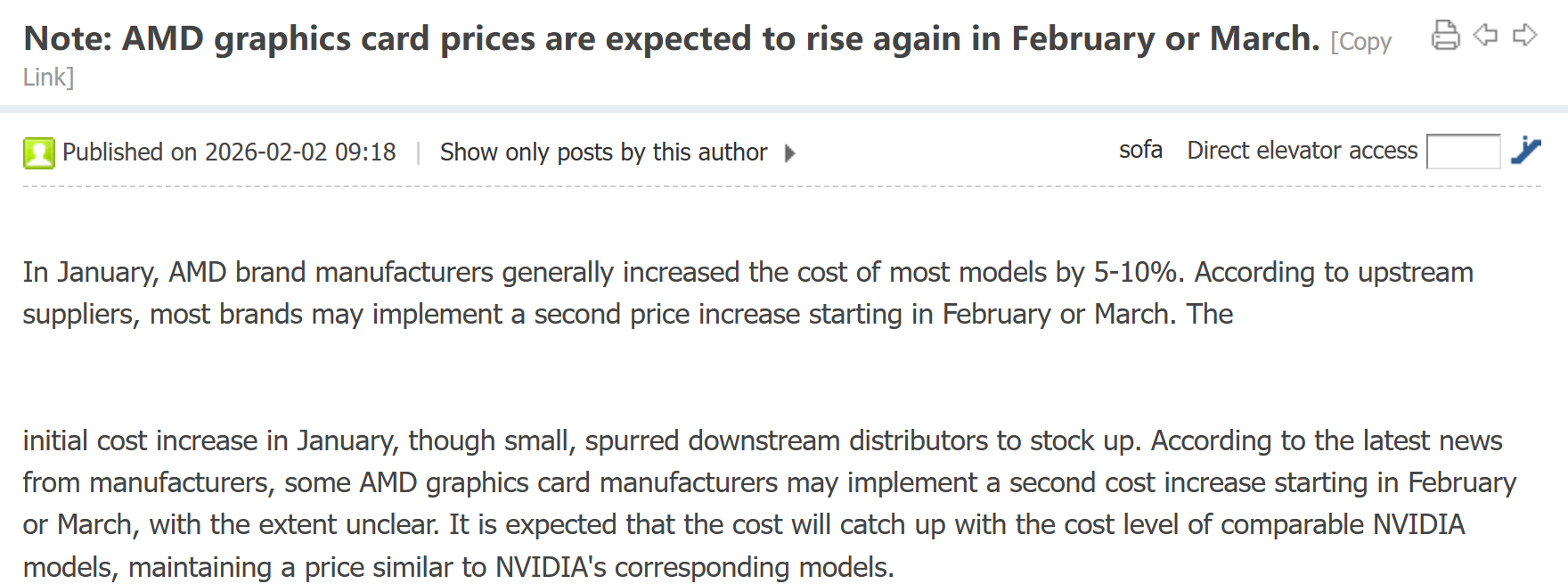This screenshot has width=1568, height=584.
Task: Click the blue elevator jump icon
Action: (x=1526, y=151)
